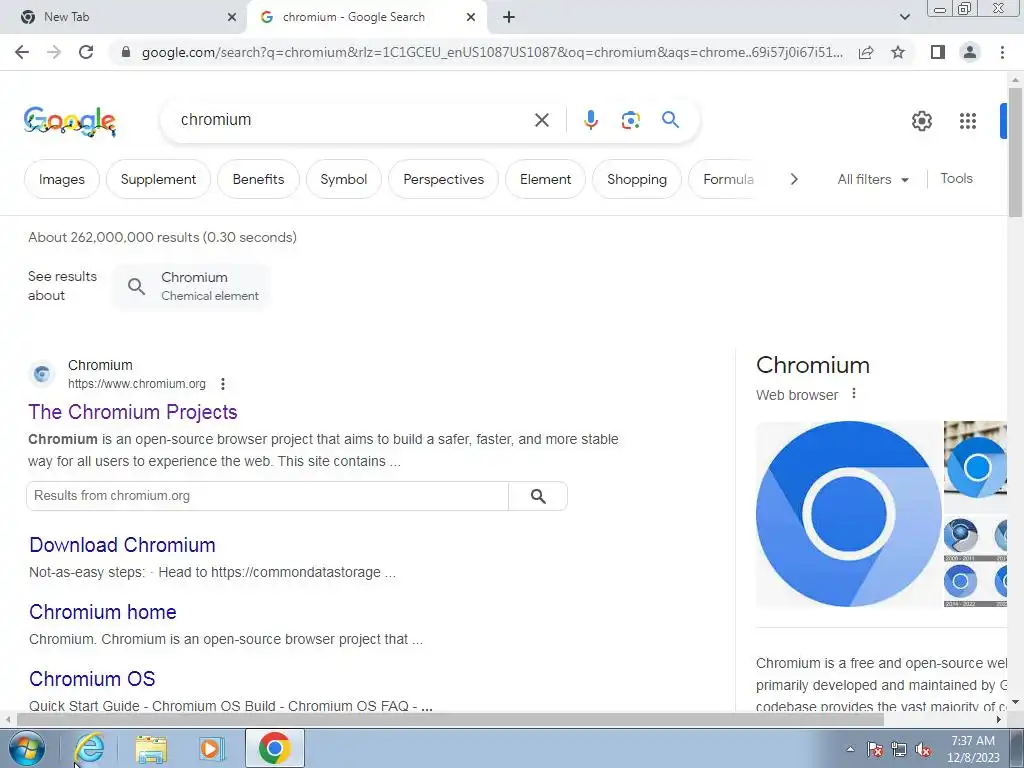Screen dimensions: 1024x768
Task: View site info via the padlock icon
Action: (x=126, y=52)
